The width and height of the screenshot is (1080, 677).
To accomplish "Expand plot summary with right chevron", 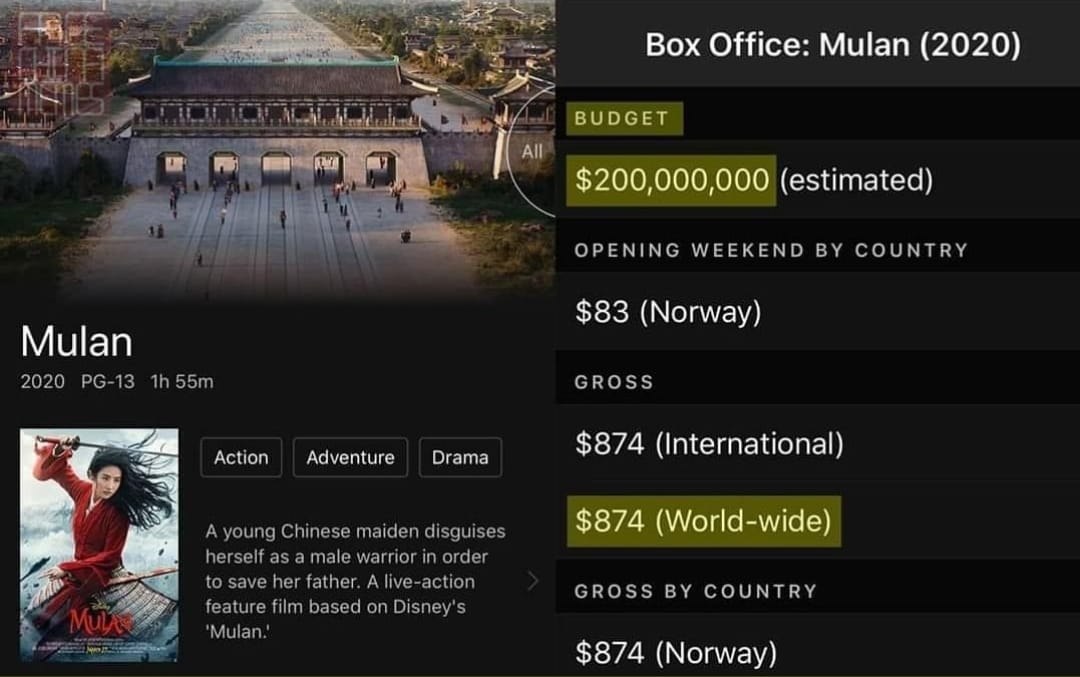I will click(532, 581).
